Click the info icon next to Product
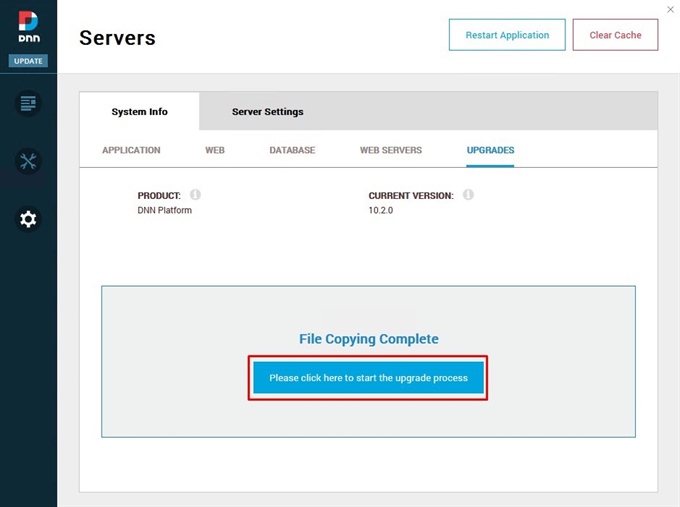 (195, 195)
